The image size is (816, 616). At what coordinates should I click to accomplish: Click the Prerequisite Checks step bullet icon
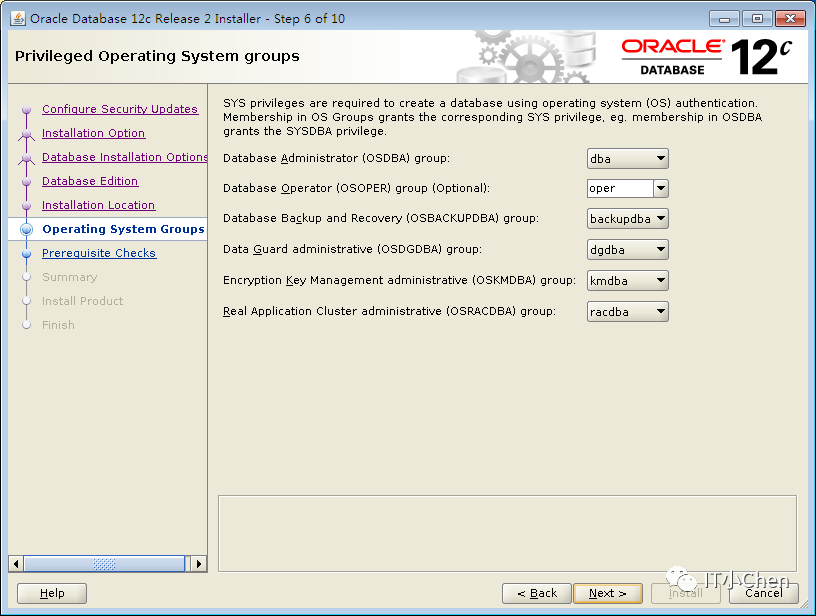(x=27, y=253)
